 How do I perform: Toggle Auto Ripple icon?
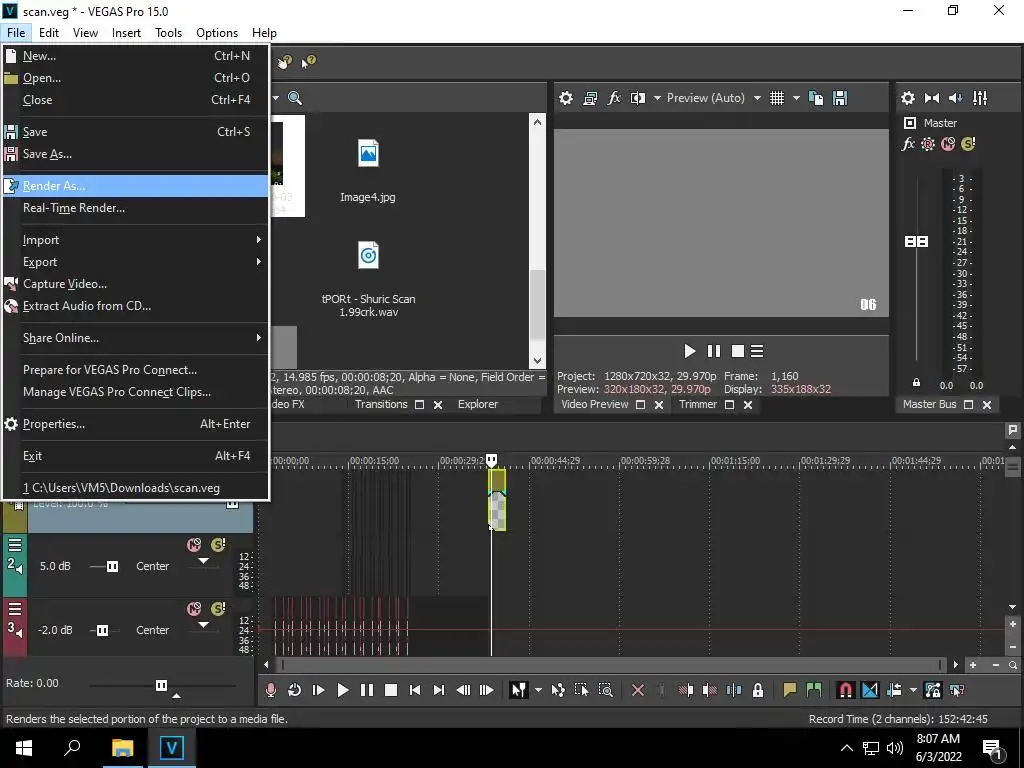(894, 690)
